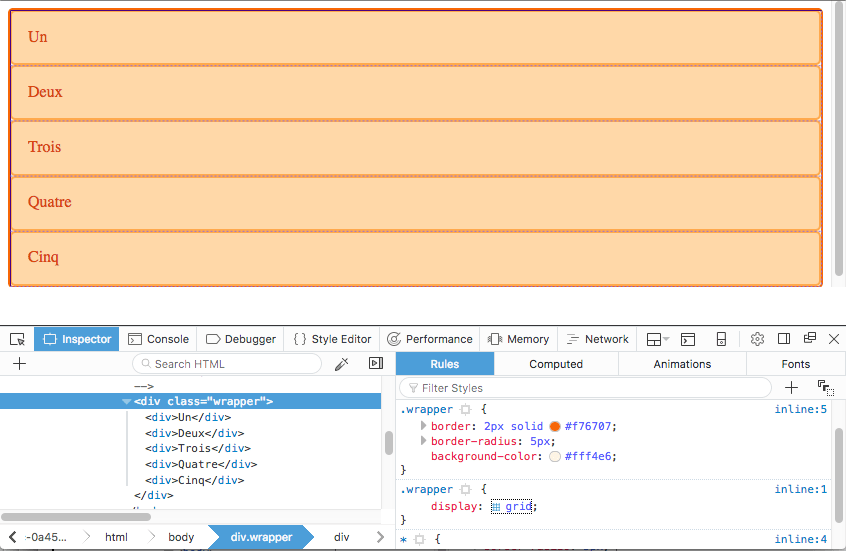The image size is (846, 551).
Task: Select the body breadcrumb
Action: click(x=181, y=537)
